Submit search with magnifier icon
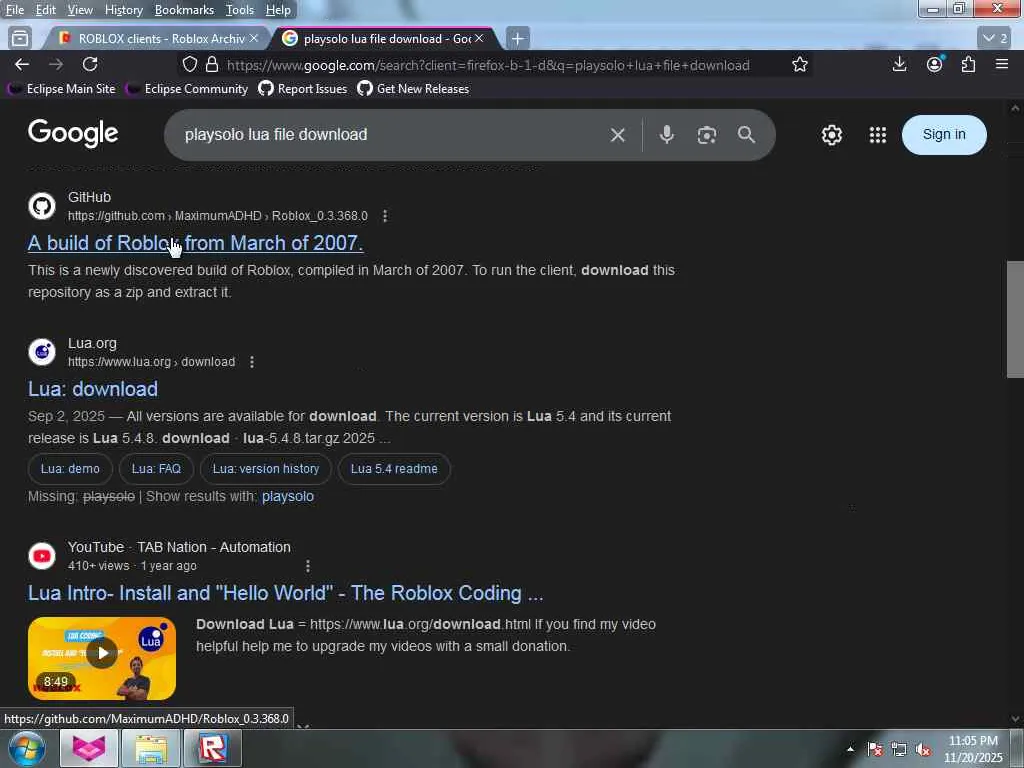Screen dimensions: 1024x768 tap(746, 135)
